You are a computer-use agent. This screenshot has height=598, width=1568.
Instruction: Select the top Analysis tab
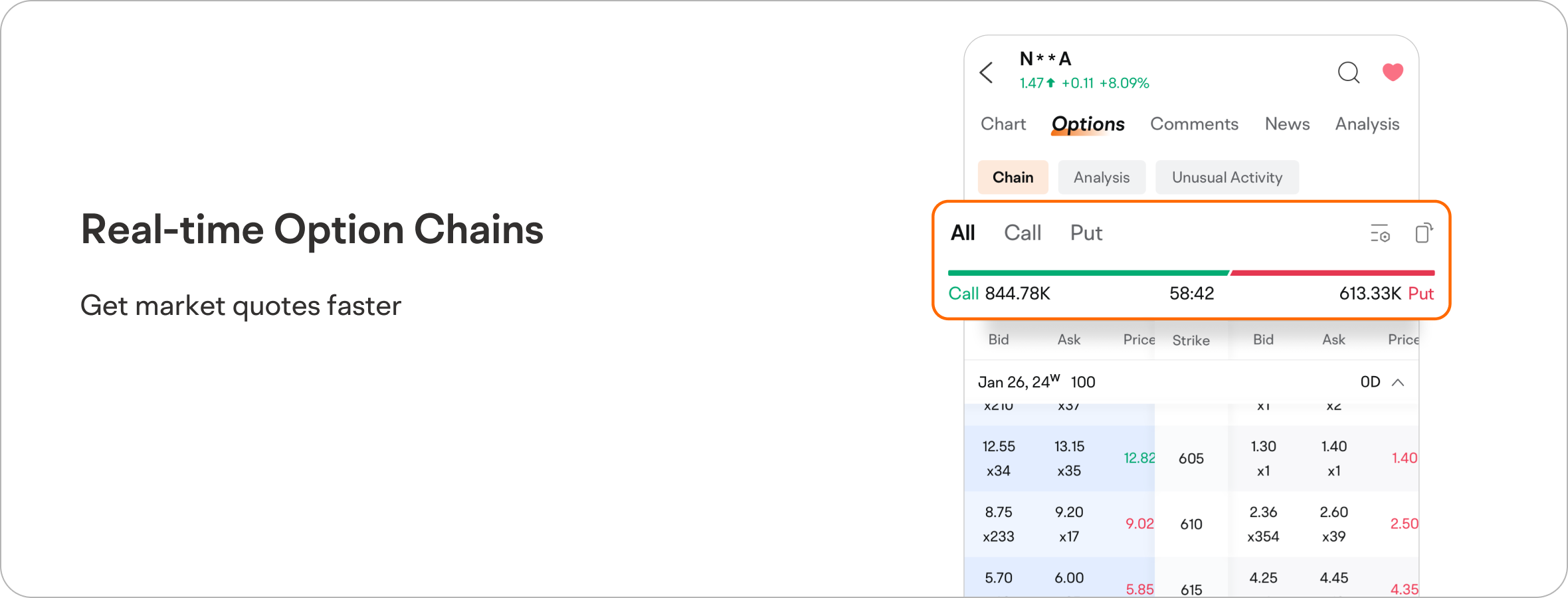1367,124
